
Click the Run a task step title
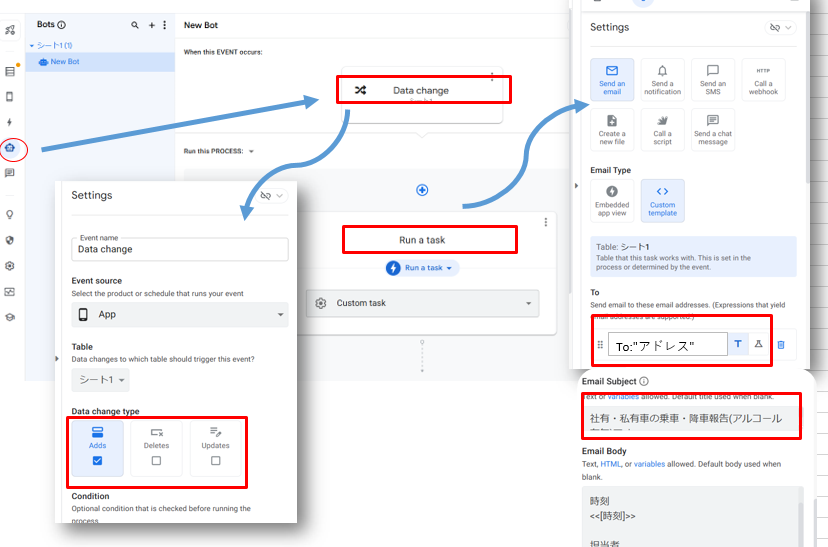pyautogui.click(x=422, y=240)
